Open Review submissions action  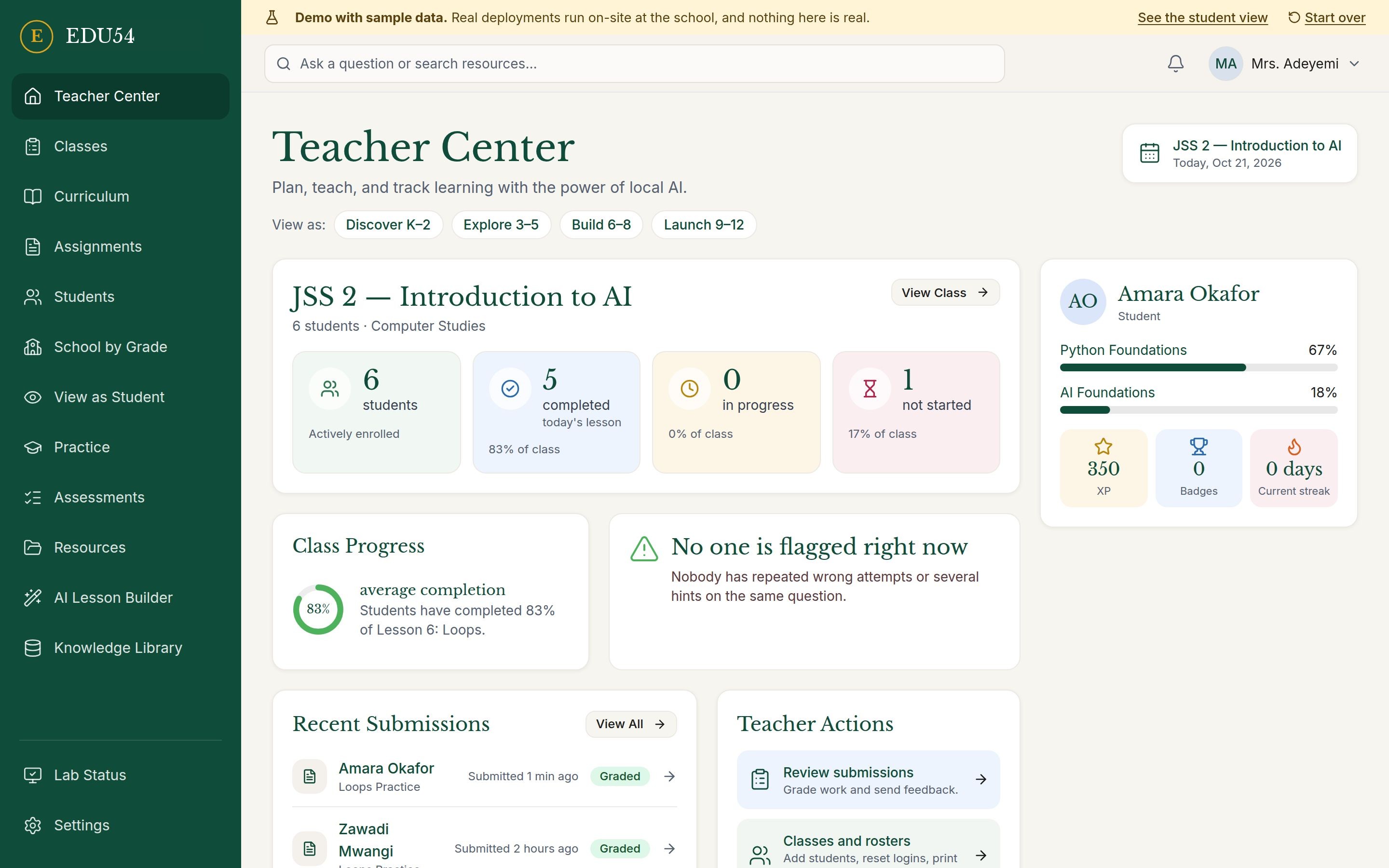pyautogui.click(x=868, y=780)
